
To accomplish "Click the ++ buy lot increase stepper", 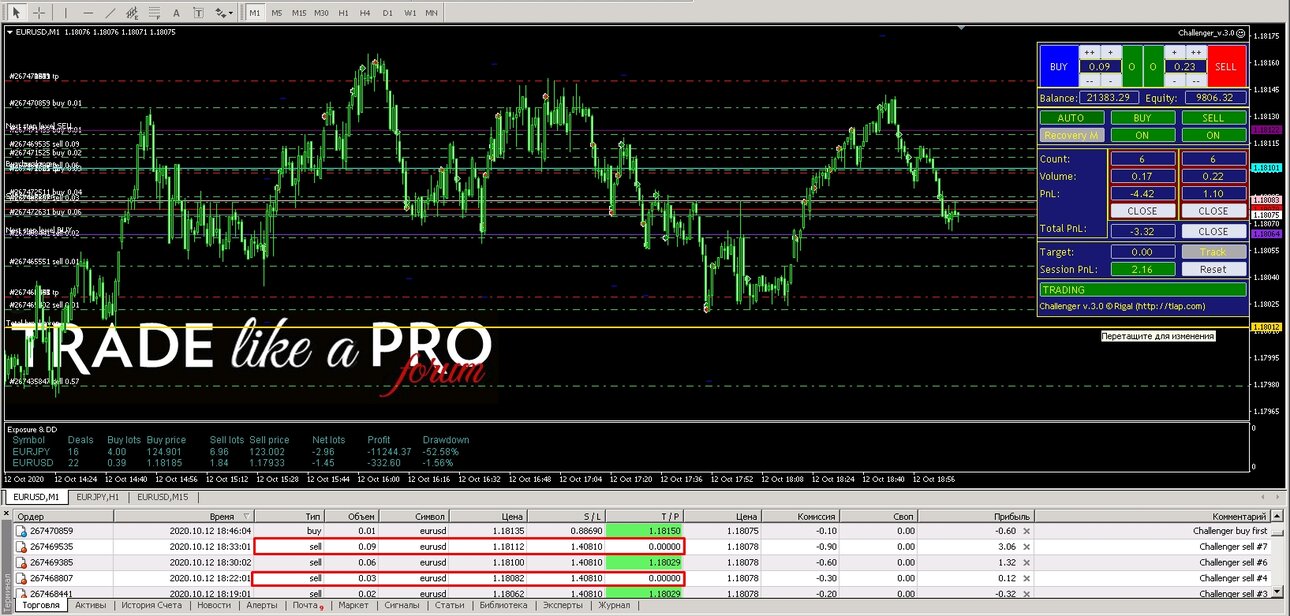I will 1089,52.
